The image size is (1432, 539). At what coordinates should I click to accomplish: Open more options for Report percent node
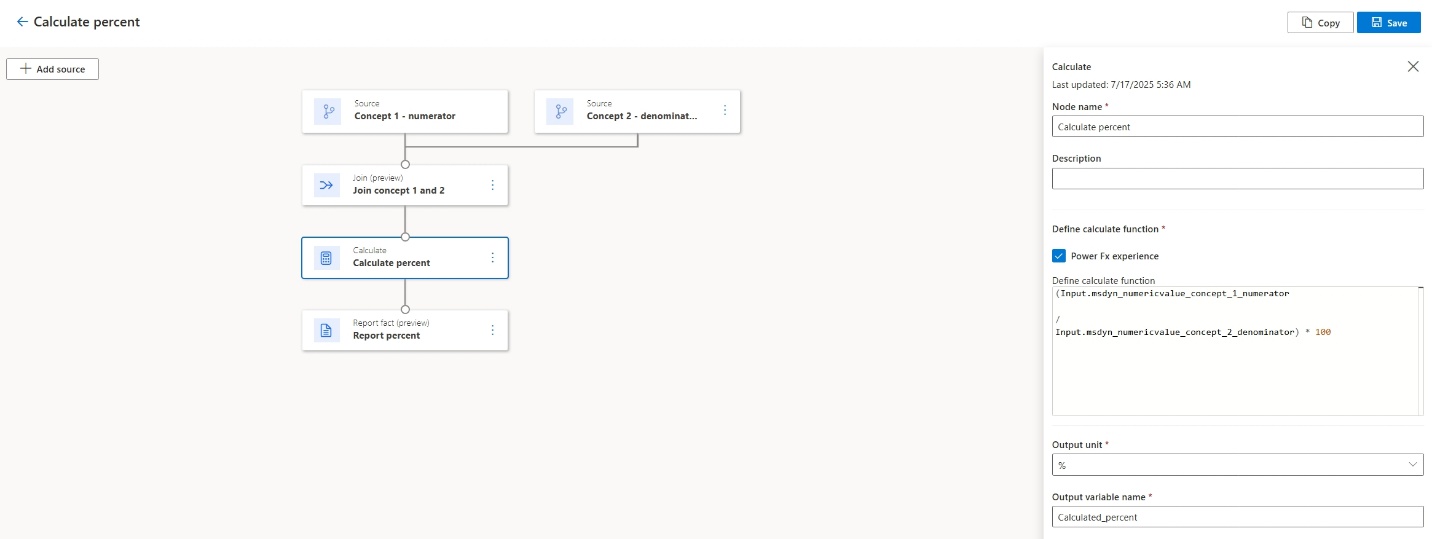[x=492, y=330]
